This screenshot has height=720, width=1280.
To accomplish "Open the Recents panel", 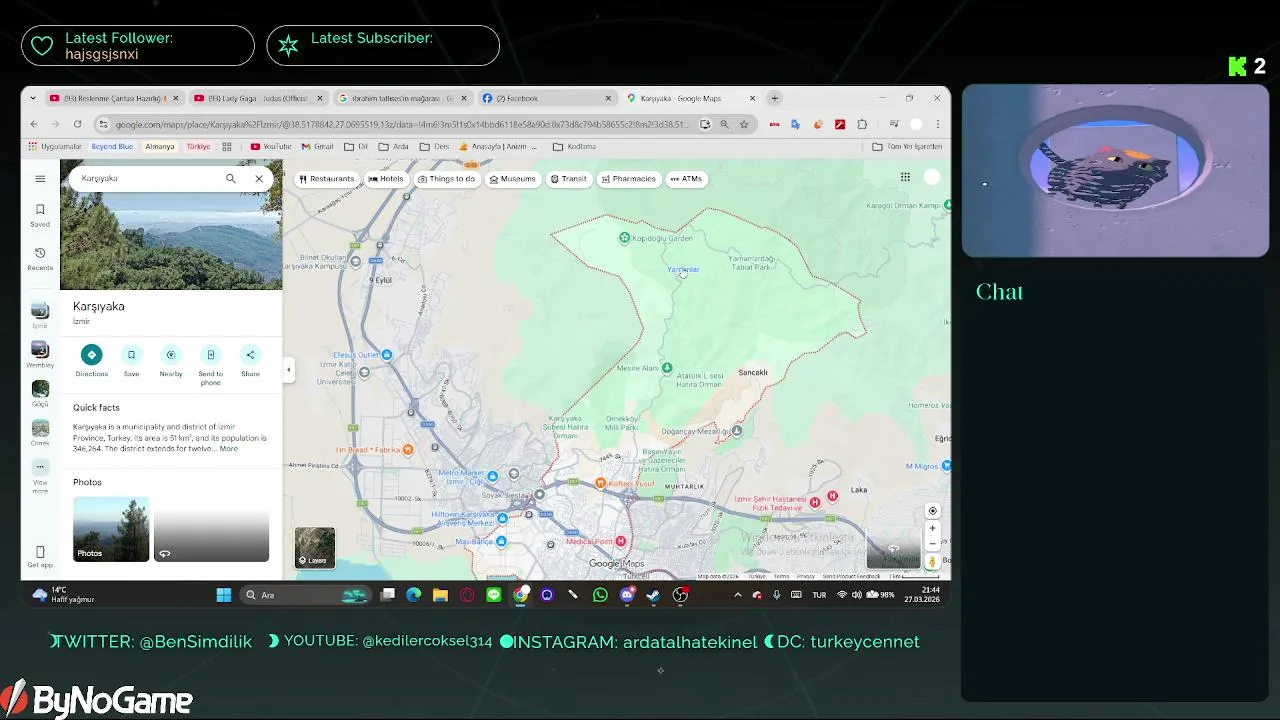I will coord(40,259).
